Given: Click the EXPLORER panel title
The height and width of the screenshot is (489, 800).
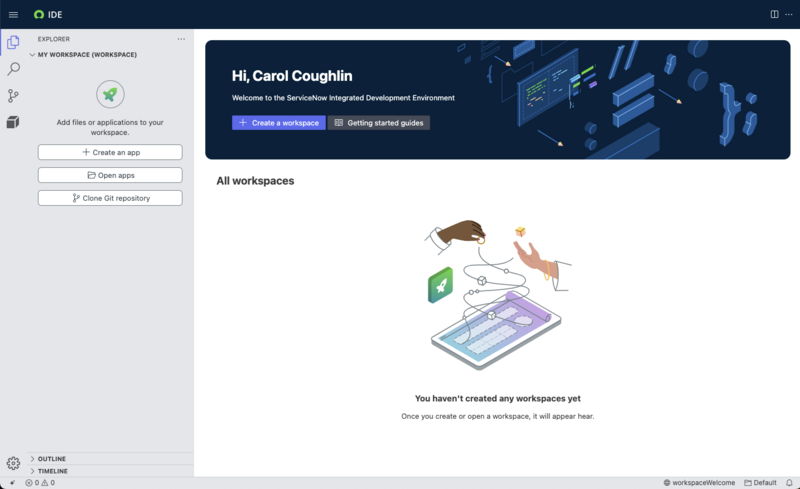Looking at the screenshot, I should [54, 39].
